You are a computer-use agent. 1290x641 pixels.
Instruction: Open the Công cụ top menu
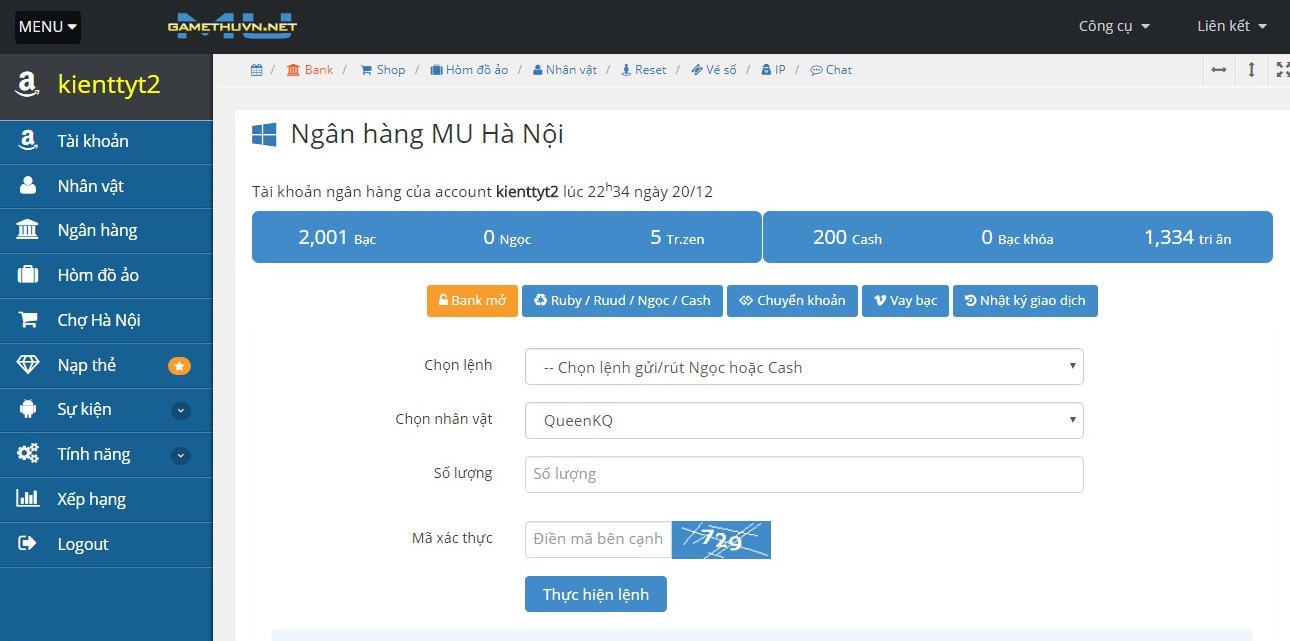pos(1114,26)
